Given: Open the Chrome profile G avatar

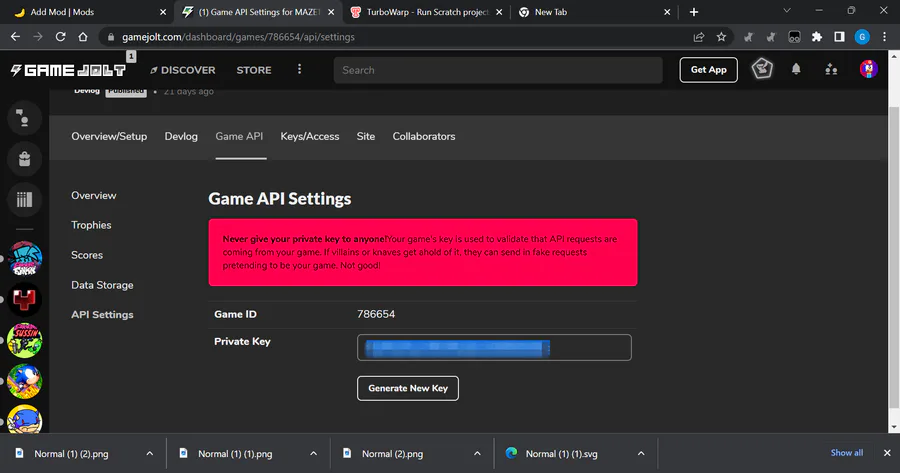Looking at the screenshot, I should (862, 37).
